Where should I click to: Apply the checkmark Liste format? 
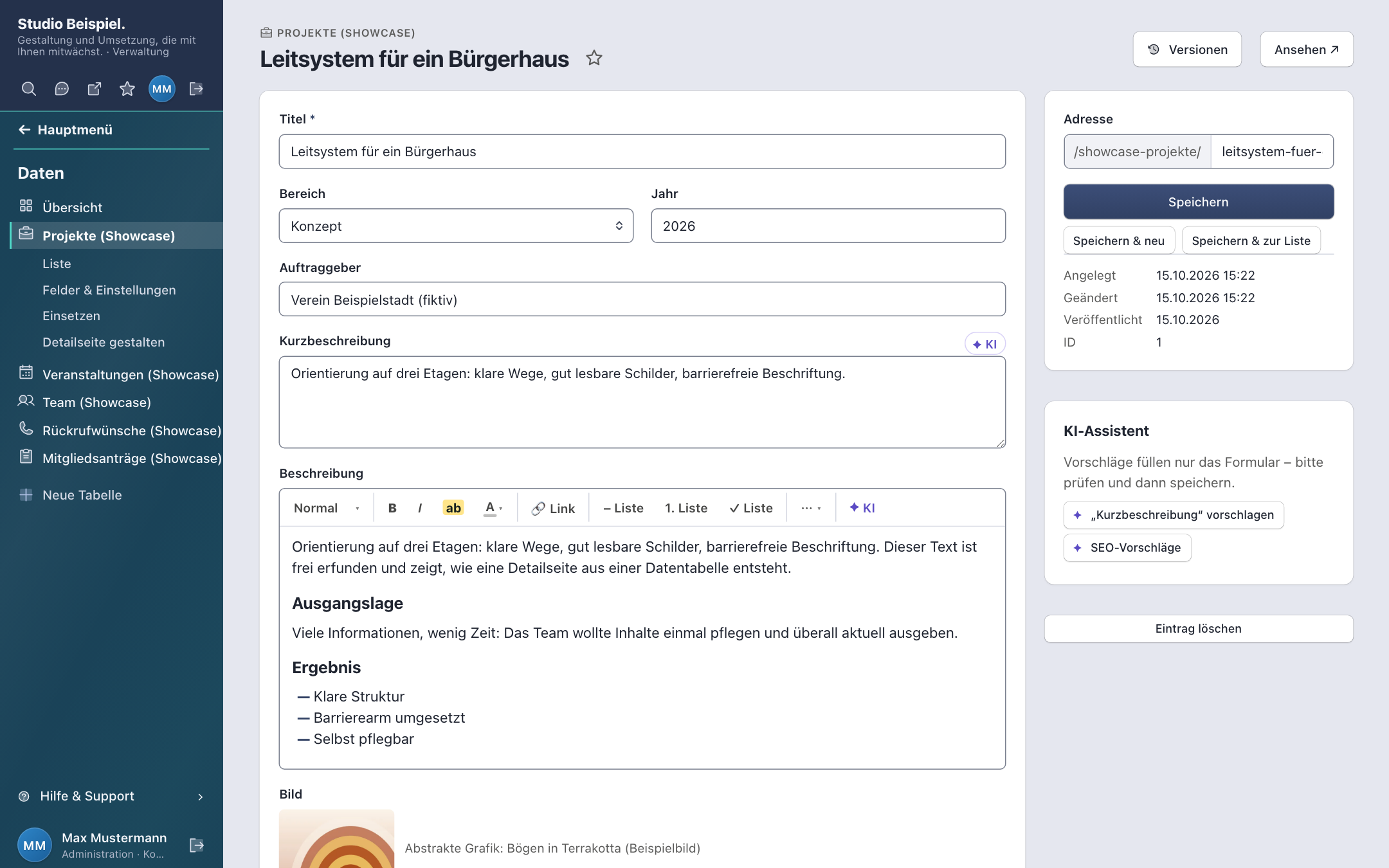751,508
